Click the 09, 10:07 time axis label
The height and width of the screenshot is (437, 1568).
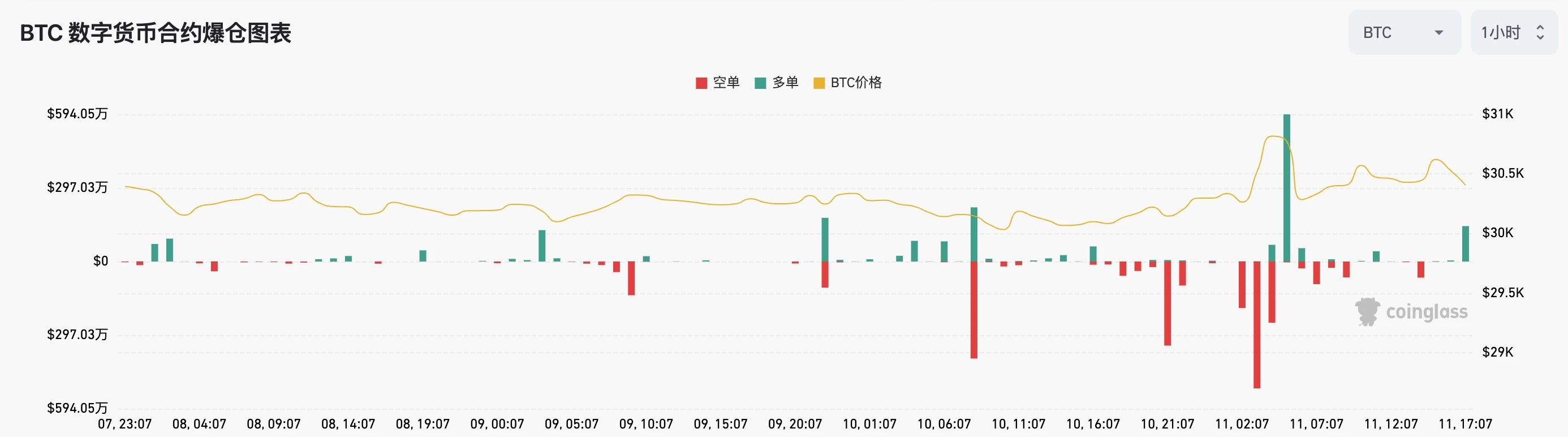click(646, 424)
